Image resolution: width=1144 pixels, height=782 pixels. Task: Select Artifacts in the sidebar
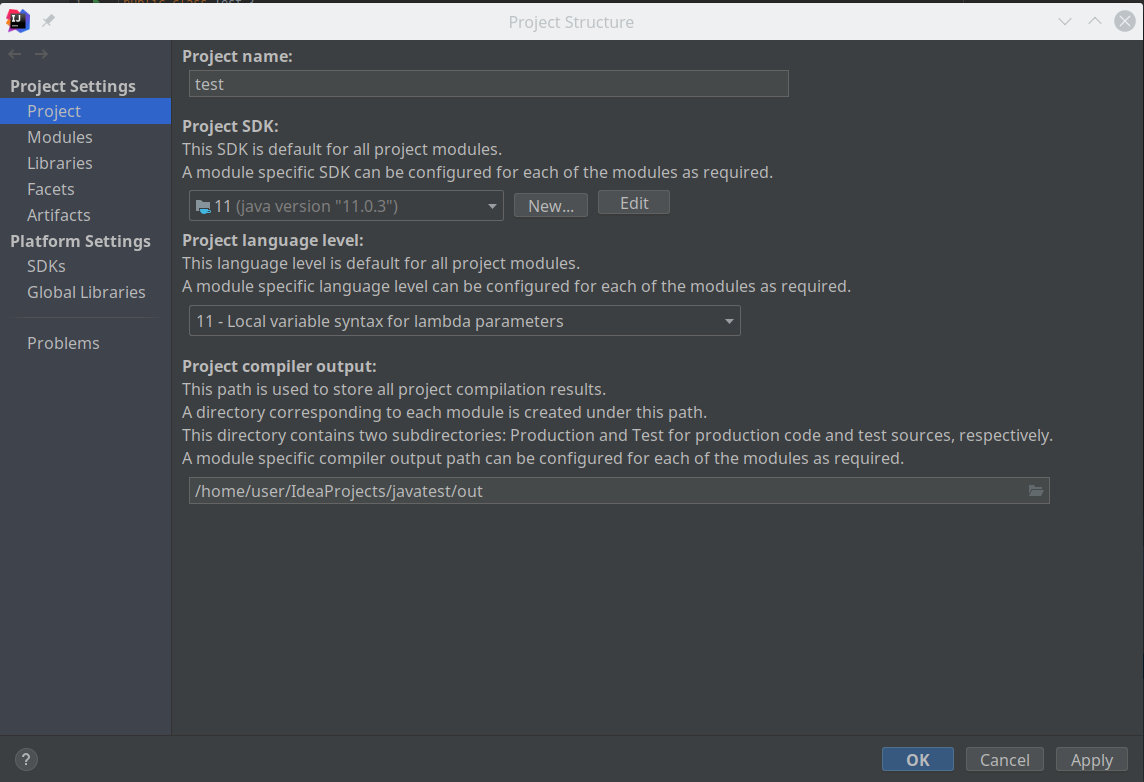tap(58, 215)
